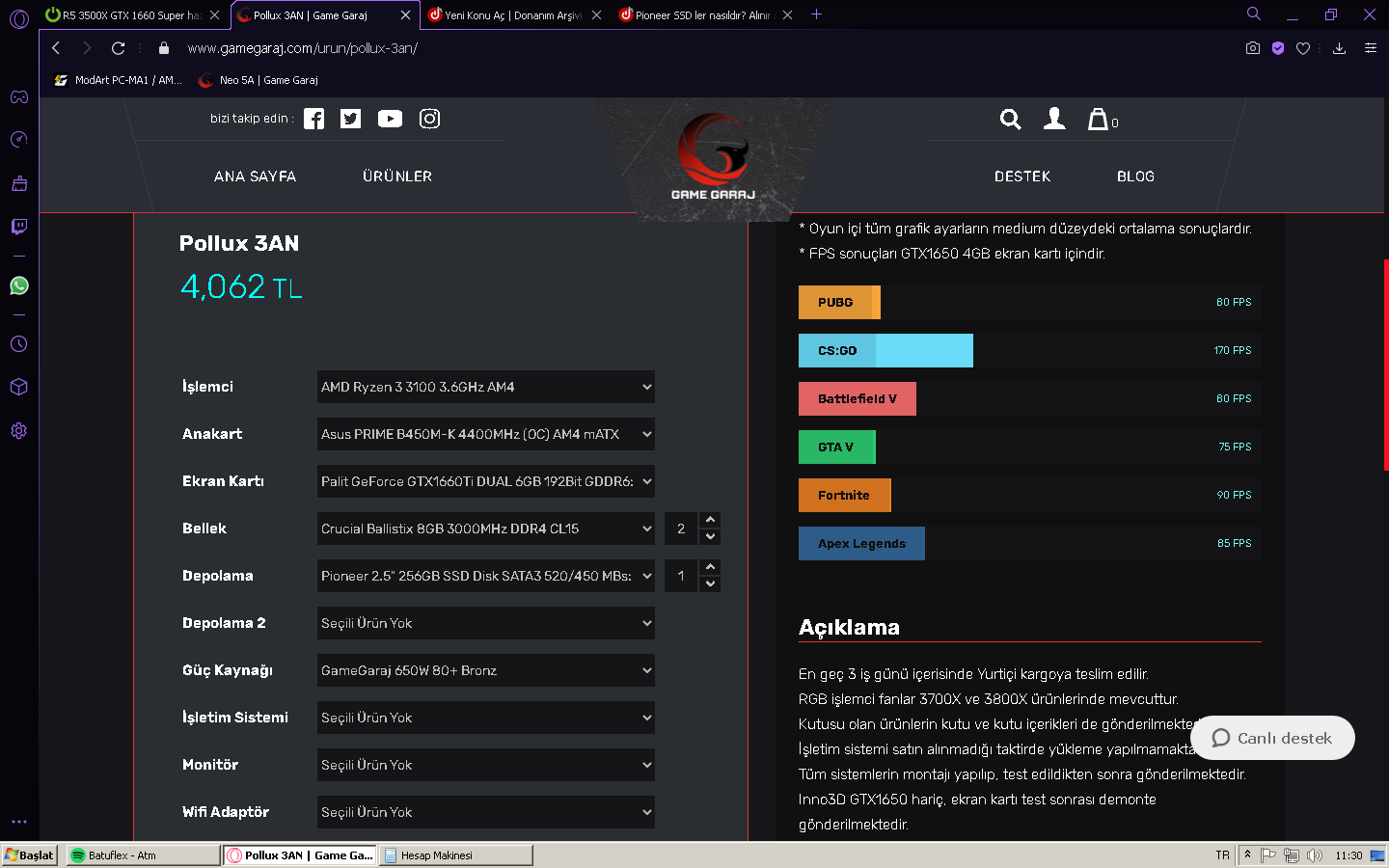Open ModArt PC-MA1 bookmark
This screenshot has width=1389, height=868.
click(x=119, y=80)
